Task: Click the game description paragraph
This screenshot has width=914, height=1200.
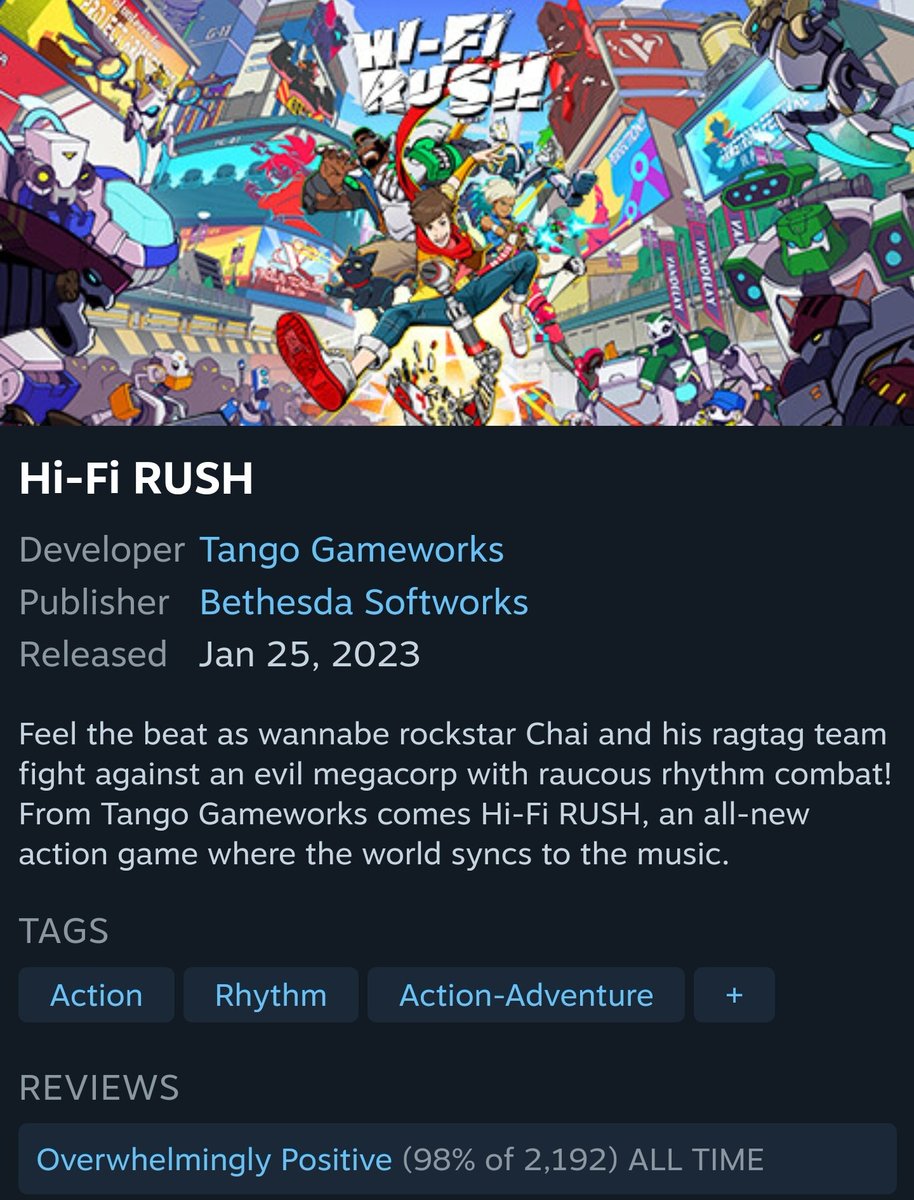Action: click(x=453, y=795)
